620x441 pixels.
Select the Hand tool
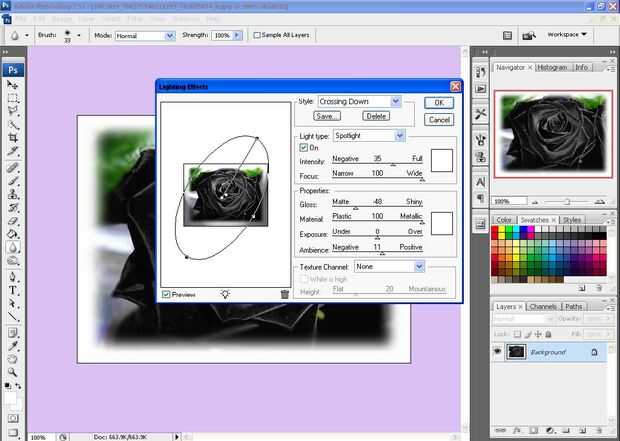(12, 359)
